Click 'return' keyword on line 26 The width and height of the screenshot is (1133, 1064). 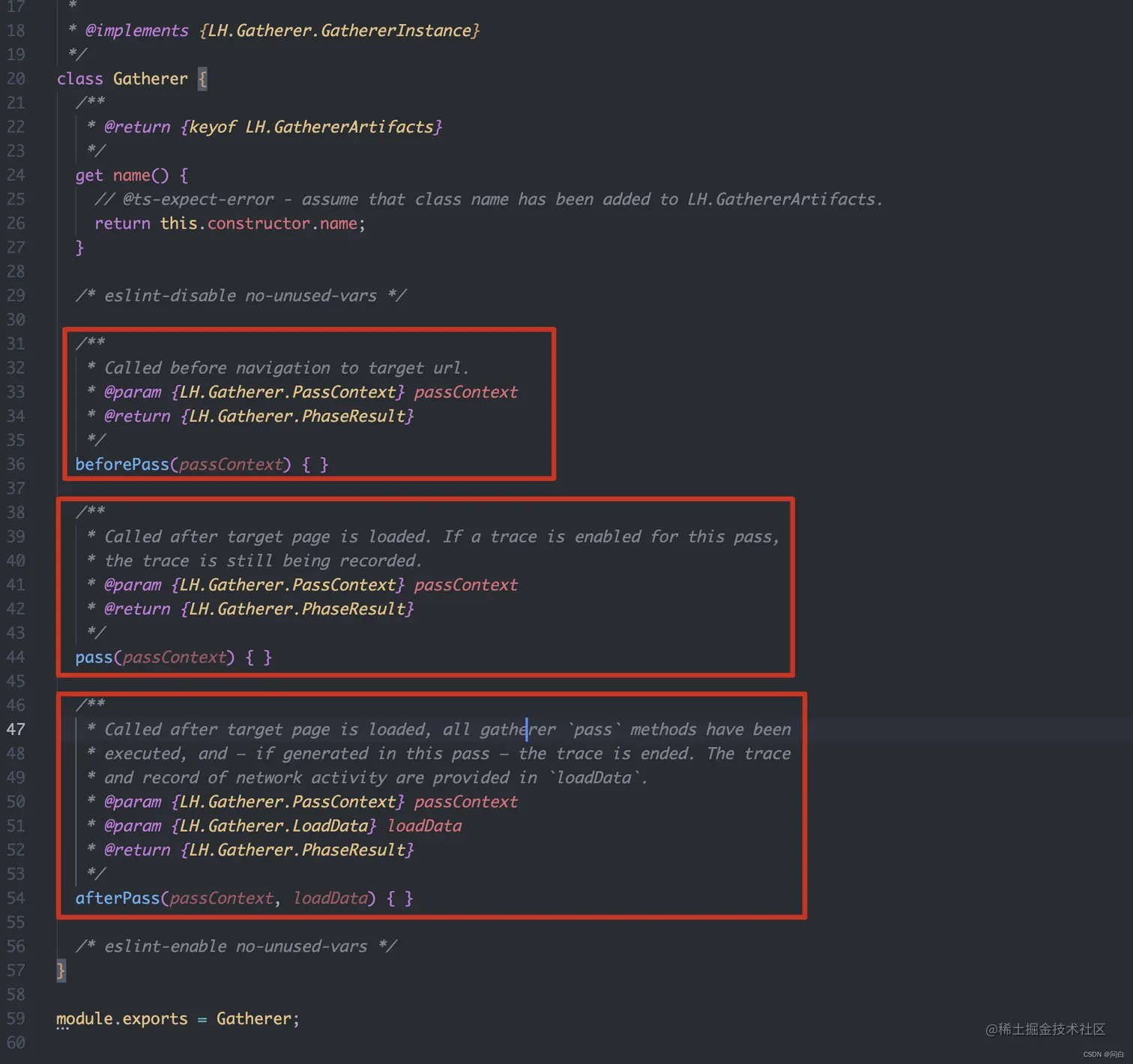pos(122,223)
